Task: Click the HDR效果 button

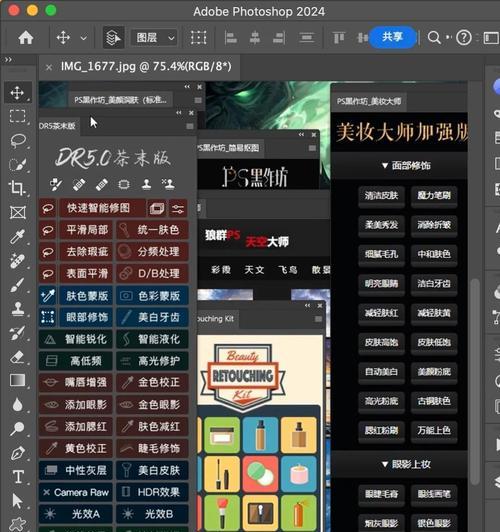Action: click(x=152, y=492)
